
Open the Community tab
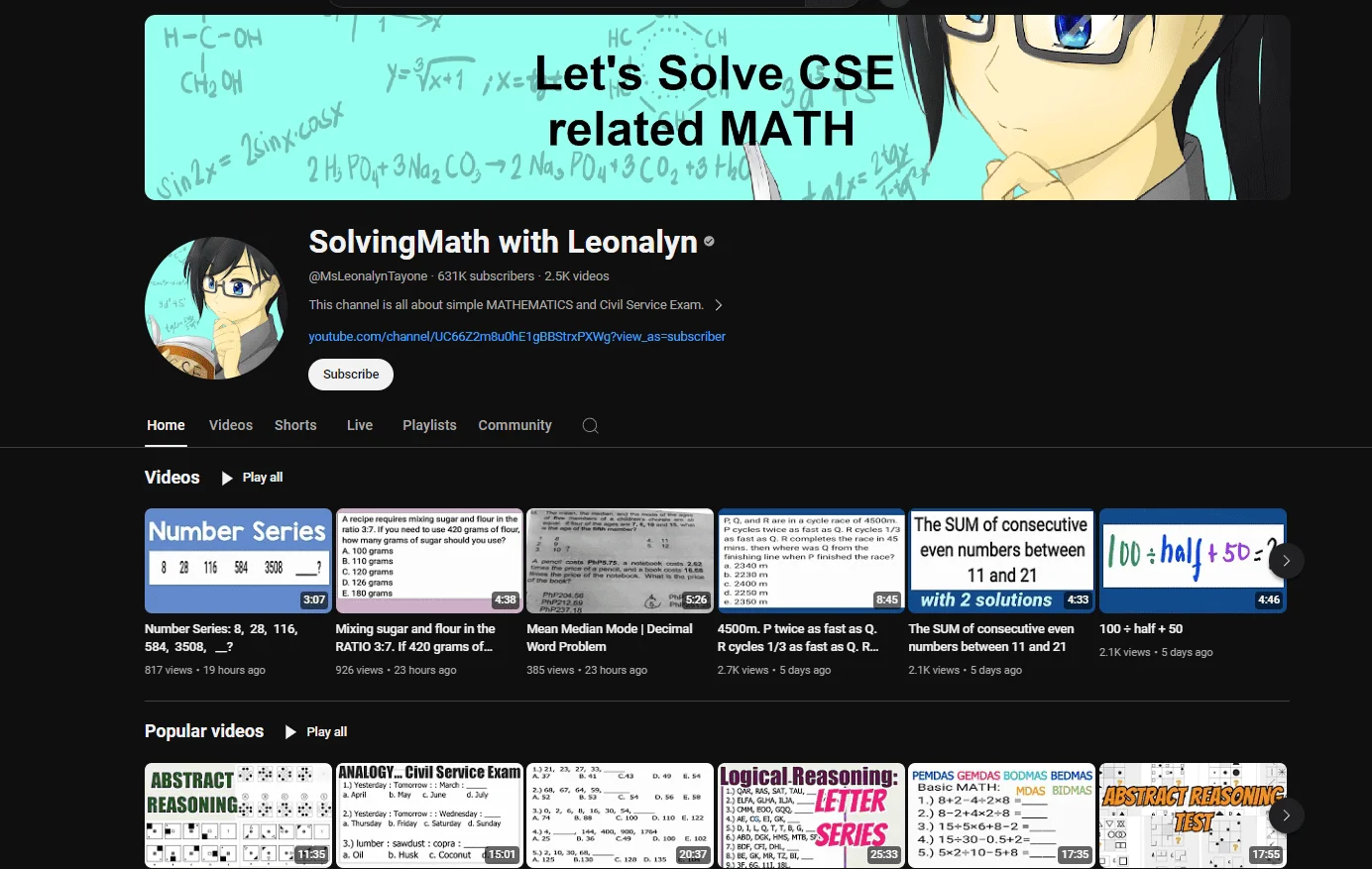tap(514, 425)
